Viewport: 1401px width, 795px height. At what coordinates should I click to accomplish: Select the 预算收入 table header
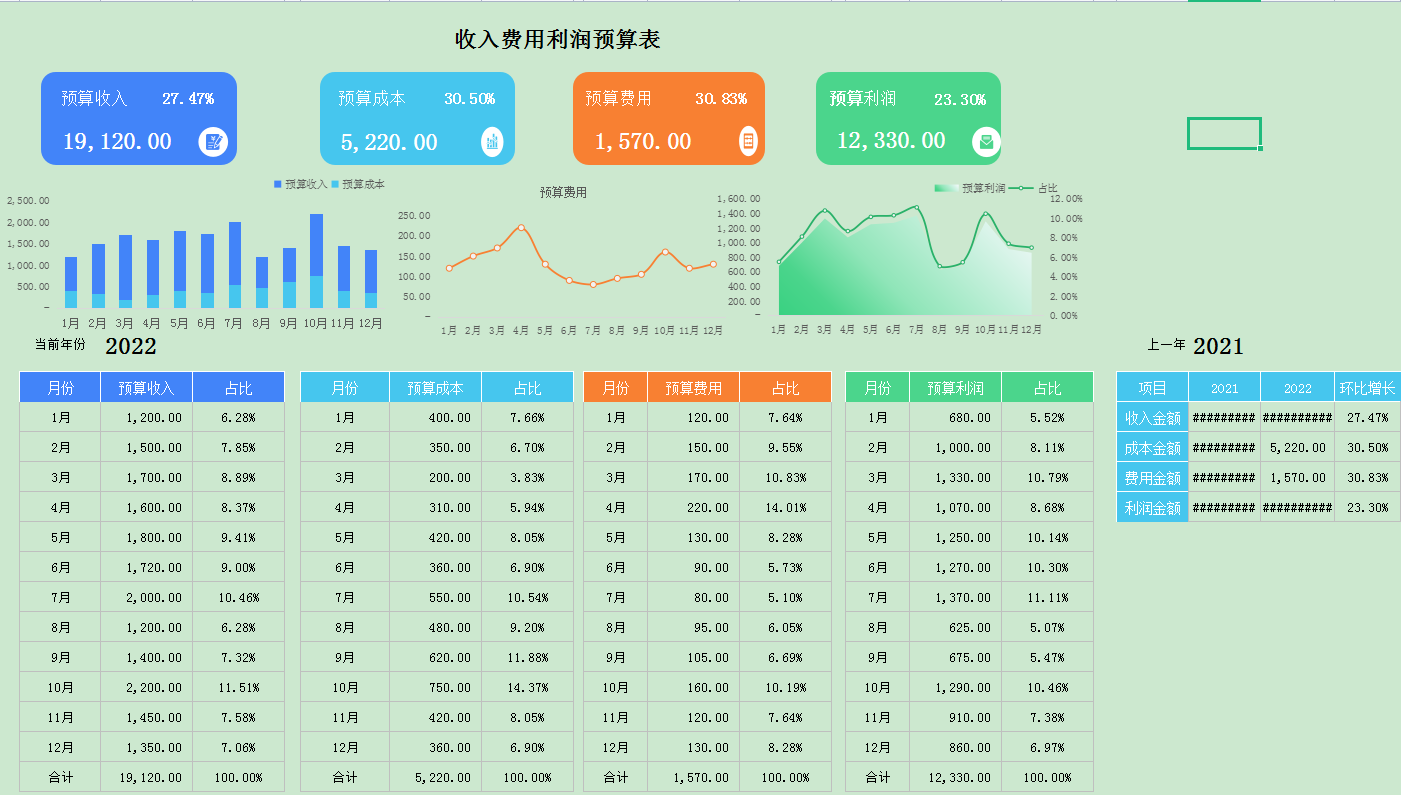pos(146,387)
